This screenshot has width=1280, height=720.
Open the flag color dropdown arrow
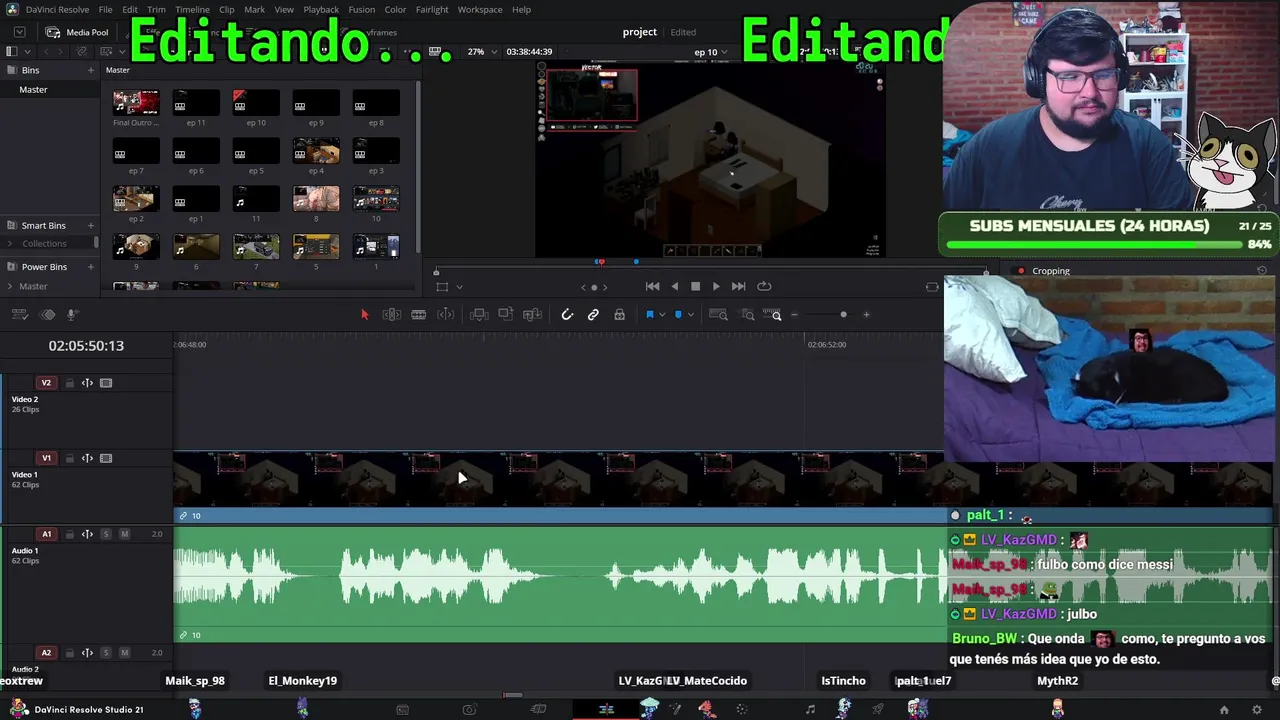(x=662, y=315)
